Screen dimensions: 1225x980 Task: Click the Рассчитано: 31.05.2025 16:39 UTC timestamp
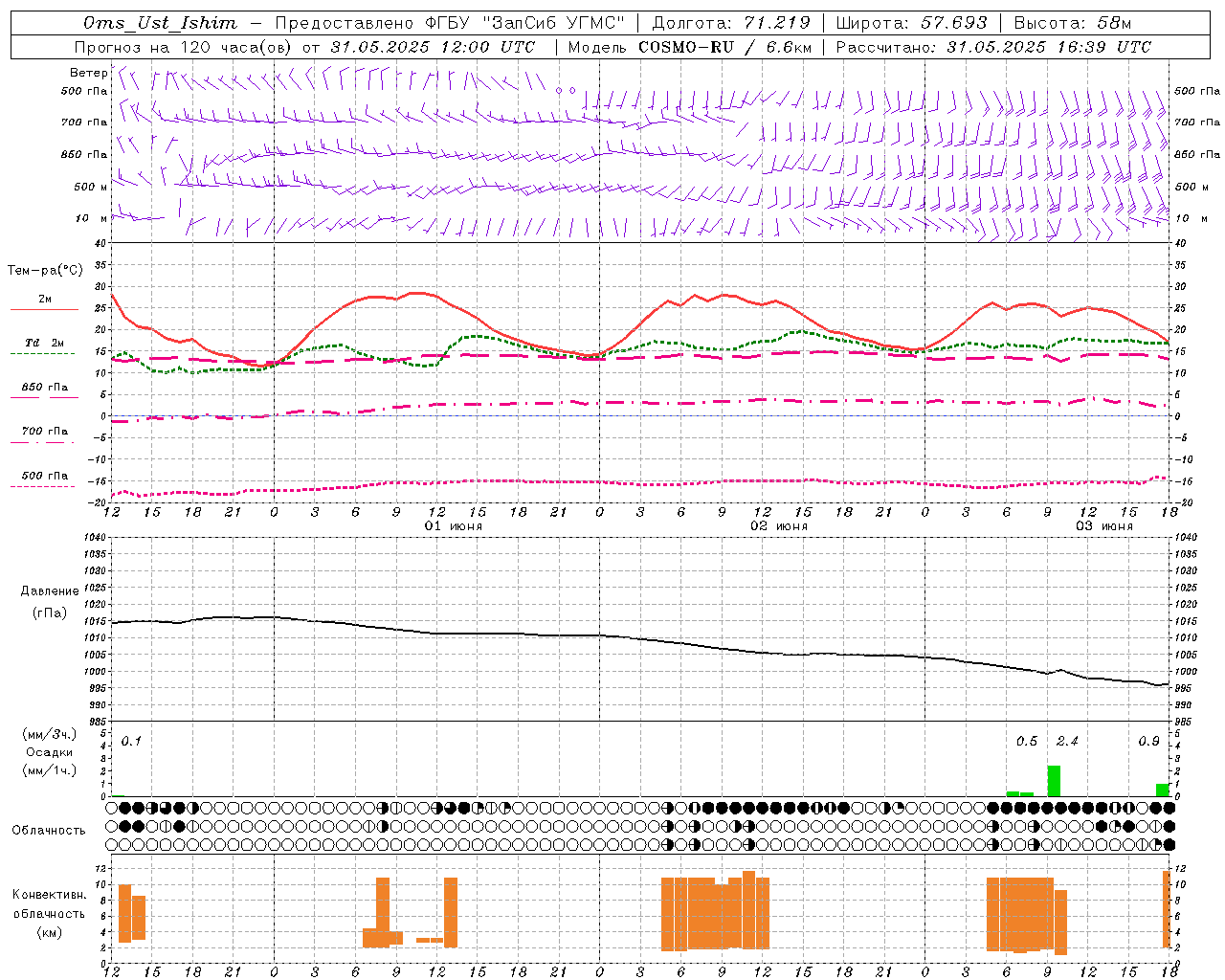tap(993, 47)
